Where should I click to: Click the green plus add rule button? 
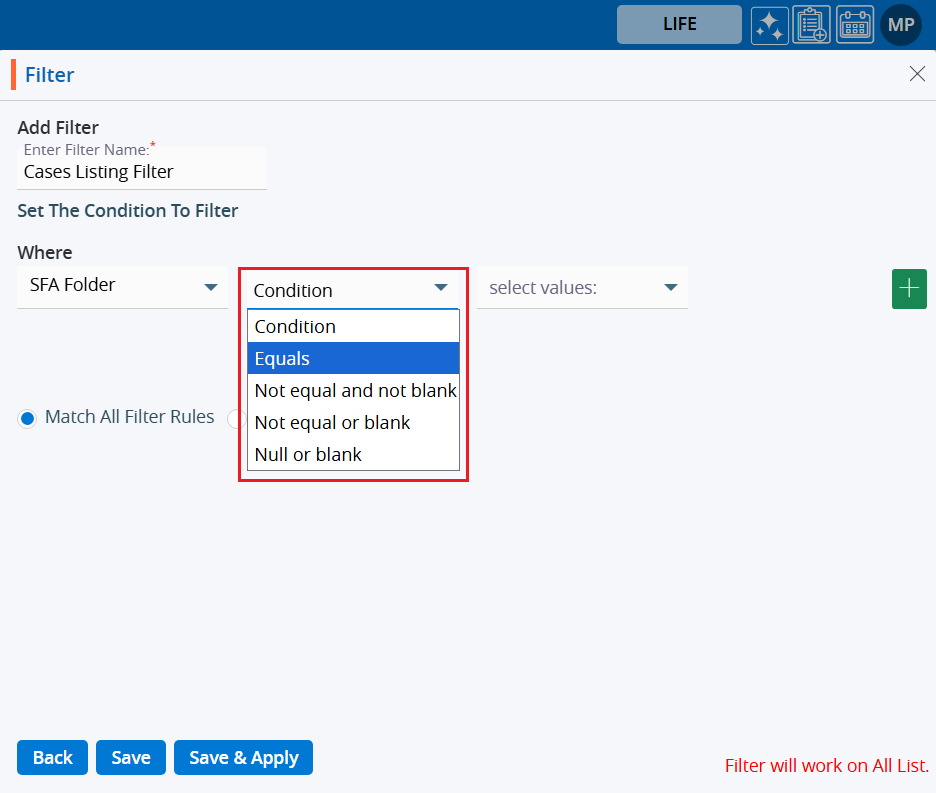[909, 289]
